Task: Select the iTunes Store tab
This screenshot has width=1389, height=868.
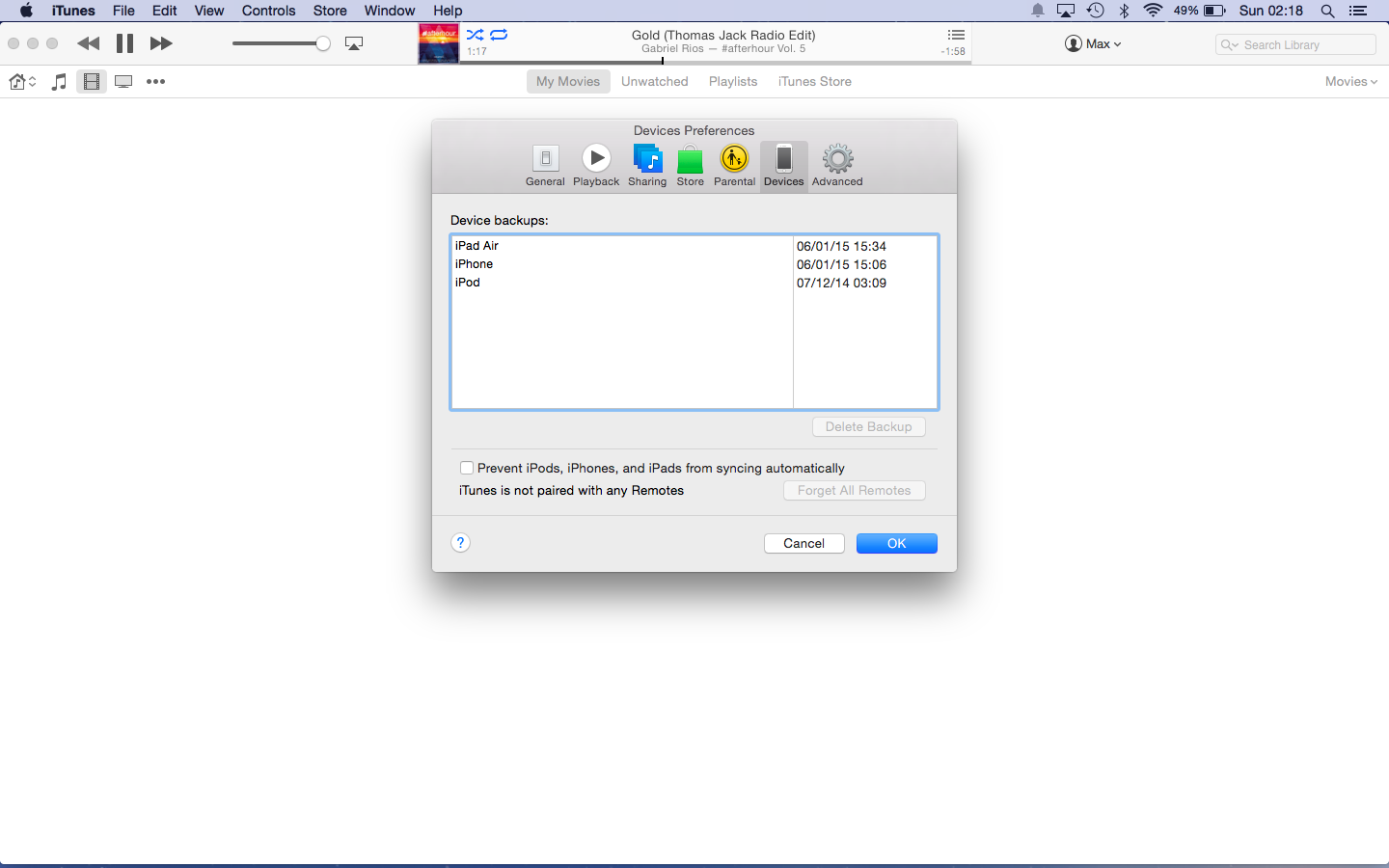Action: point(815,82)
